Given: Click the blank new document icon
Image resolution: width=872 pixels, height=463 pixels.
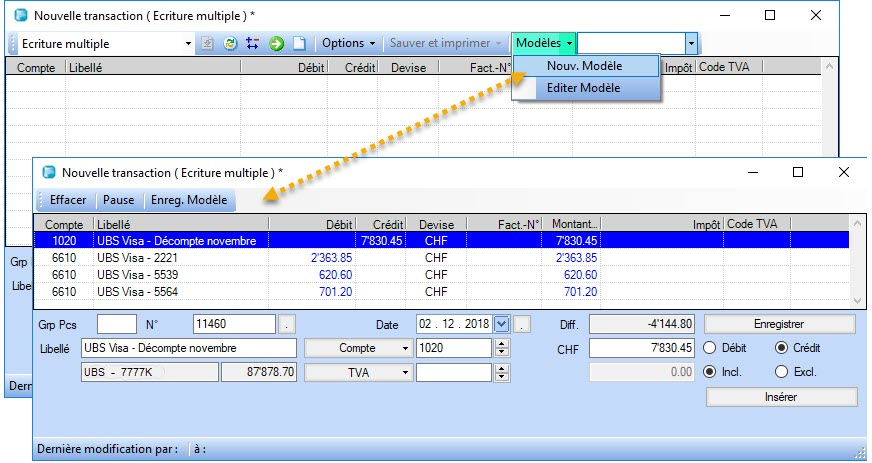Looking at the screenshot, I should (x=298, y=44).
